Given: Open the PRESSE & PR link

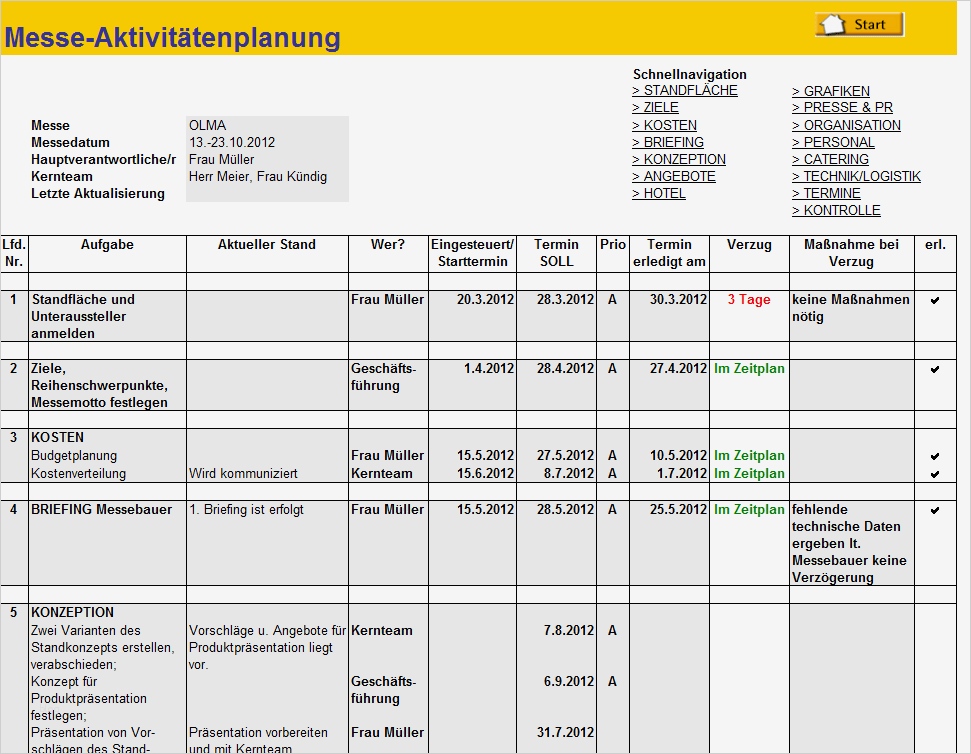Looking at the screenshot, I should coord(842,107).
